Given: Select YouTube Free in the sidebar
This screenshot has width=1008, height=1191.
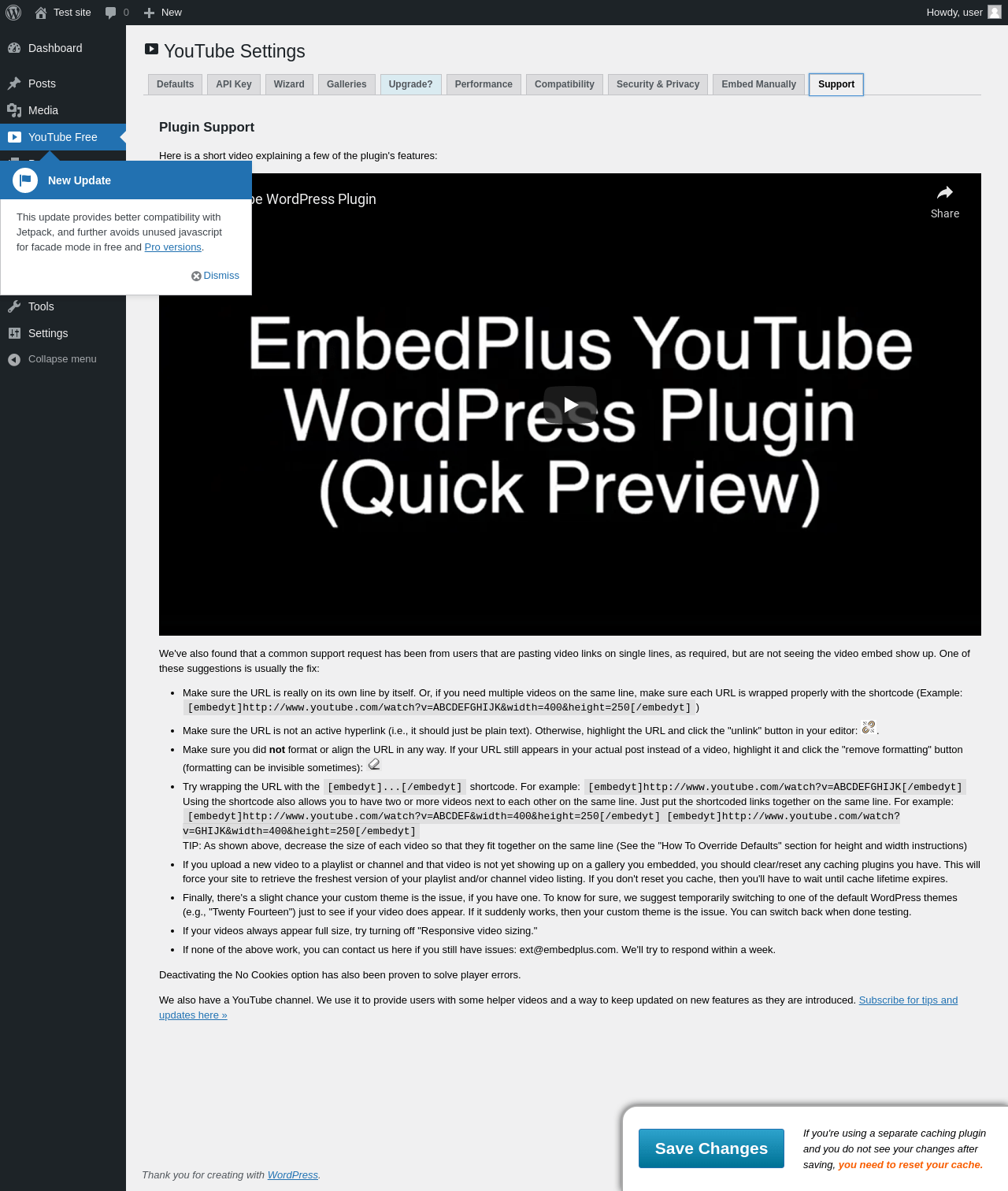Looking at the screenshot, I should pos(63,137).
